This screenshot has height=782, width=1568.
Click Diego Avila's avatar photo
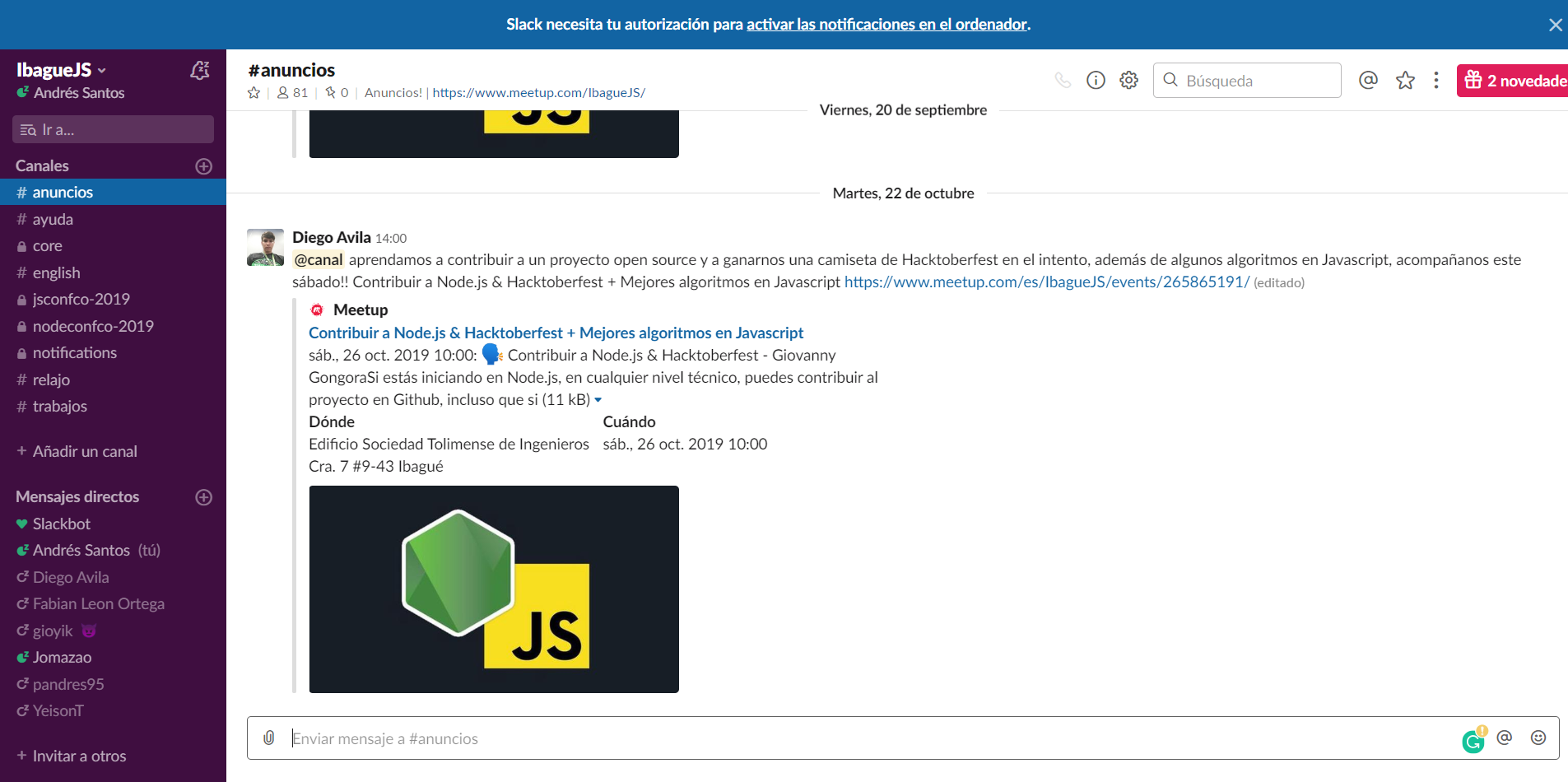265,247
